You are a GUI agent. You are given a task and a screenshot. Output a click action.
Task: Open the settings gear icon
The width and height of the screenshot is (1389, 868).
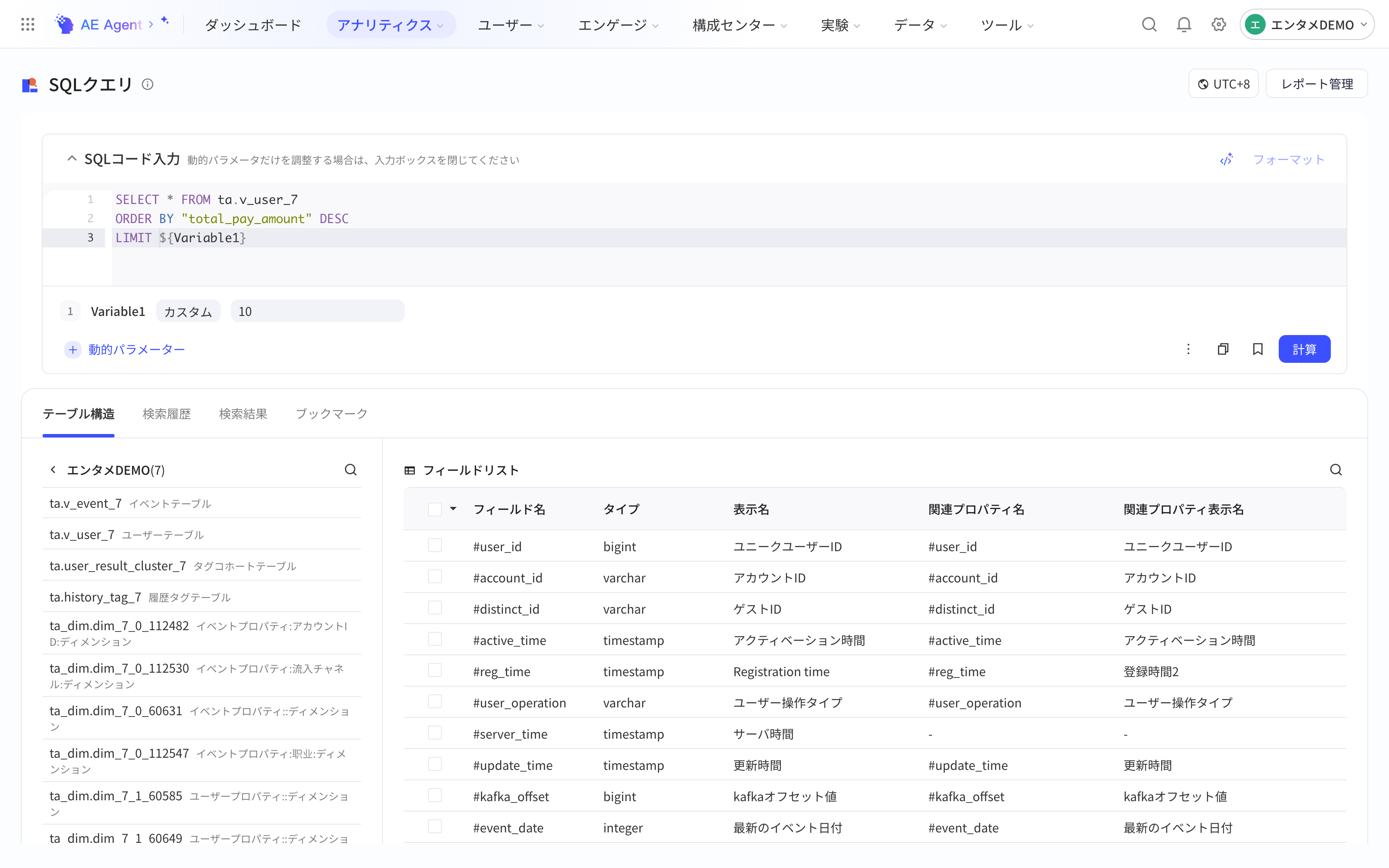pyautogui.click(x=1218, y=24)
